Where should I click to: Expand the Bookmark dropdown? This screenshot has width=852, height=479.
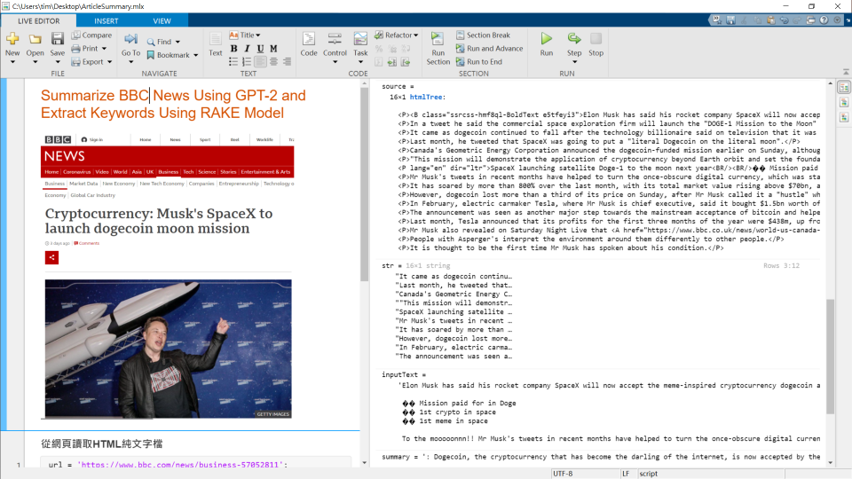click(196, 55)
